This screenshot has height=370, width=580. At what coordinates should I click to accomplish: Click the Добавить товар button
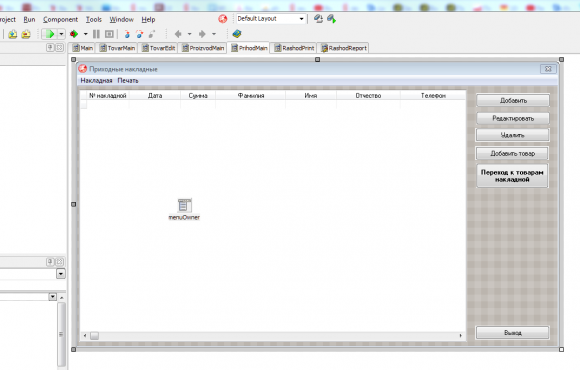(512, 153)
